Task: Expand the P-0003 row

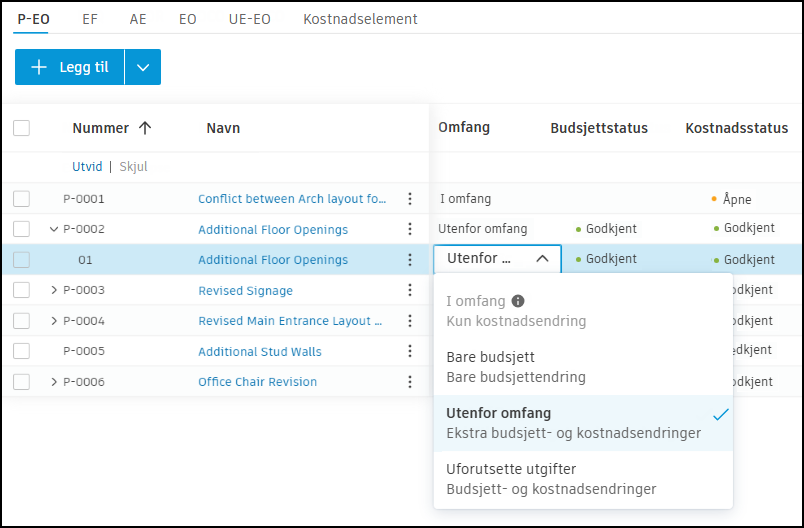Action: tap(54, 290)
